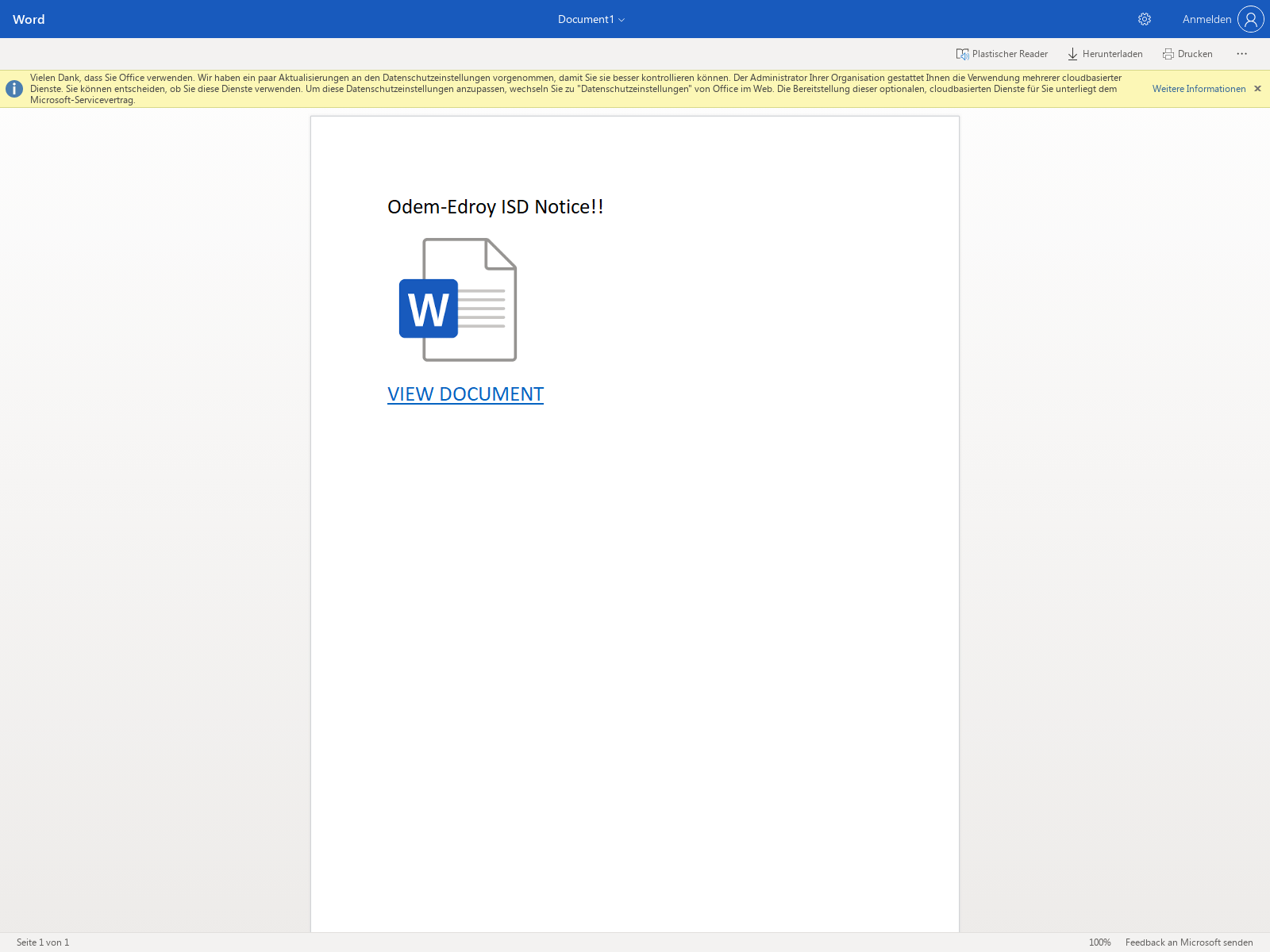The width and height of the screenshot is (1270, 952).
Task: Click Seite 1 von 1 status
Action: click(x=43, y=942)
